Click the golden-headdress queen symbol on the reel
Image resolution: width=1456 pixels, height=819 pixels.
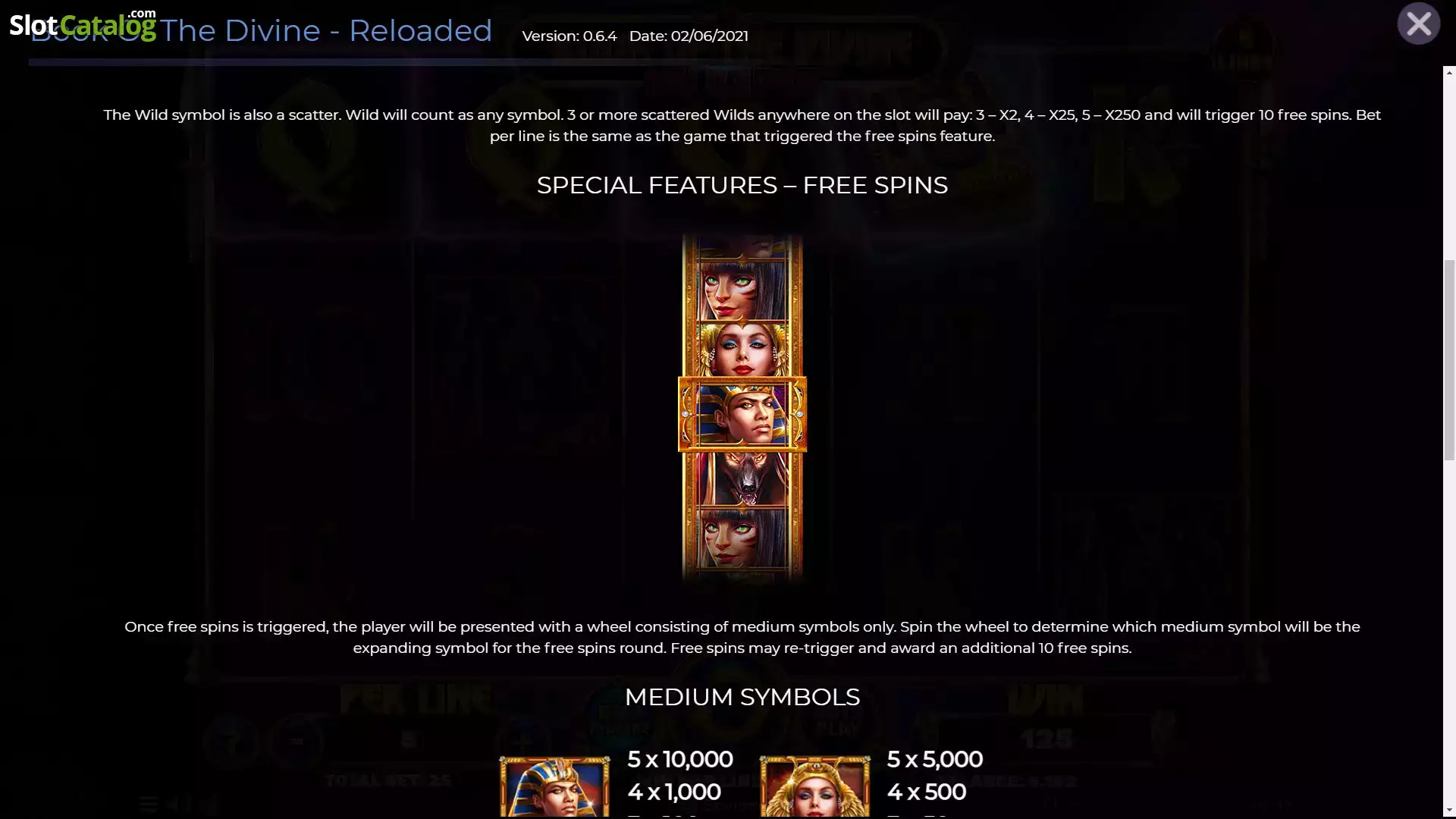point(742,350)
